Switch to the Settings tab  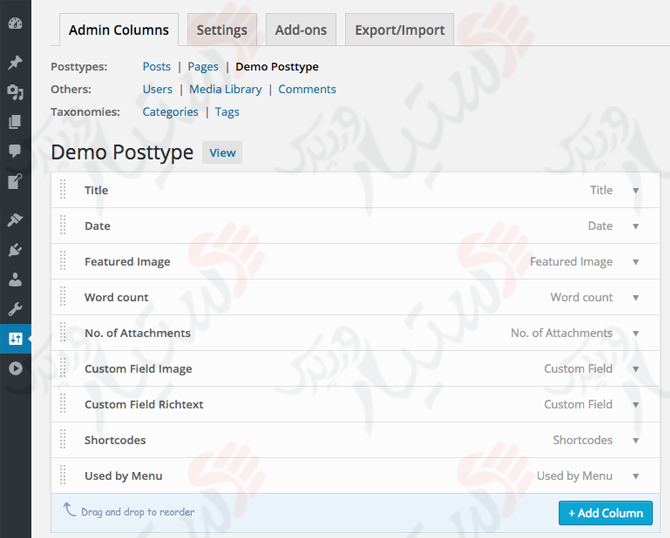point(222,30)
